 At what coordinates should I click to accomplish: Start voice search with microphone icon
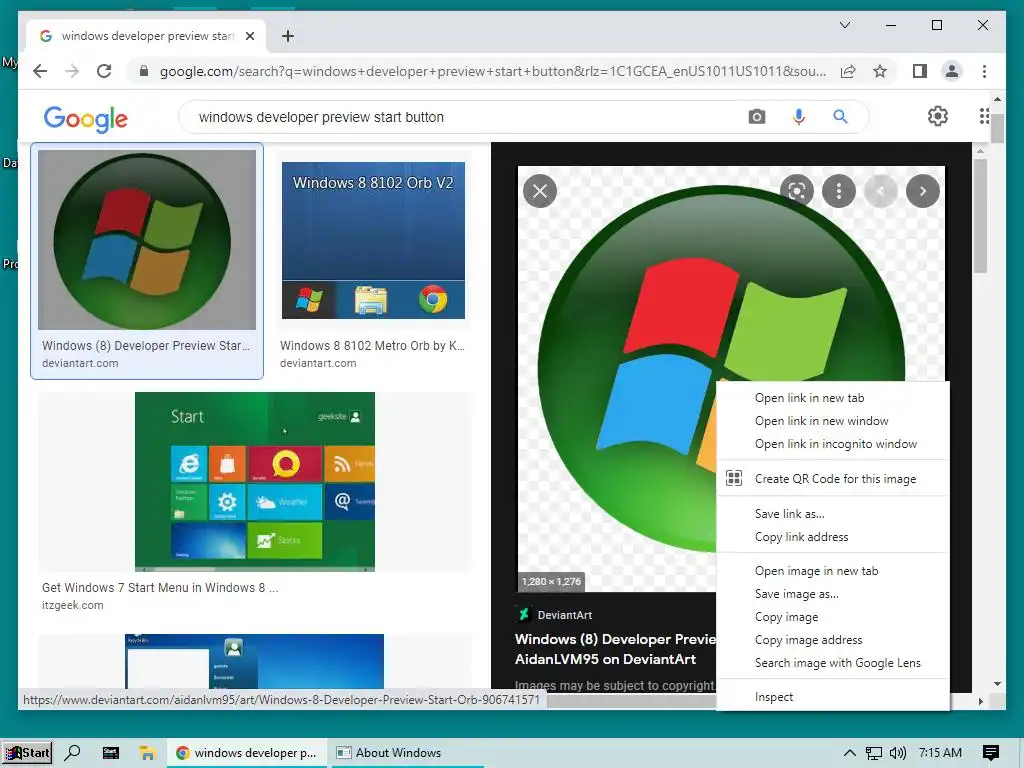coord(798,117)
